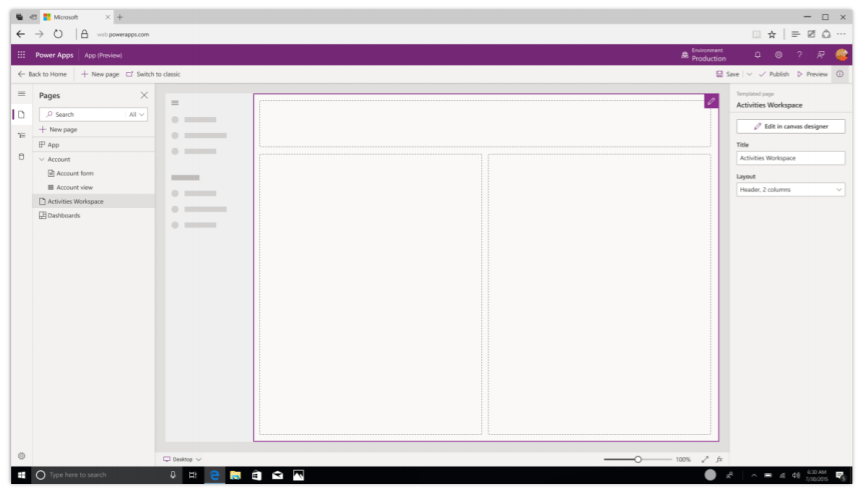Collapse the Account tree node
Image resolution: width=859 pixels, height=494 pixels.
42,159
